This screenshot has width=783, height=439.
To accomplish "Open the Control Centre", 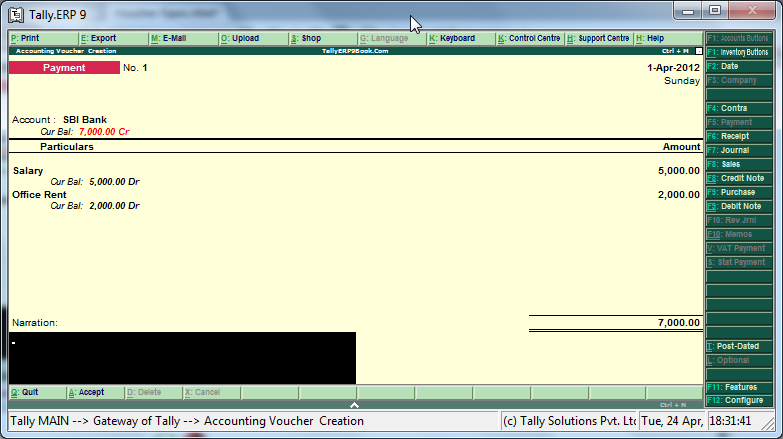I will coord(530,38).
